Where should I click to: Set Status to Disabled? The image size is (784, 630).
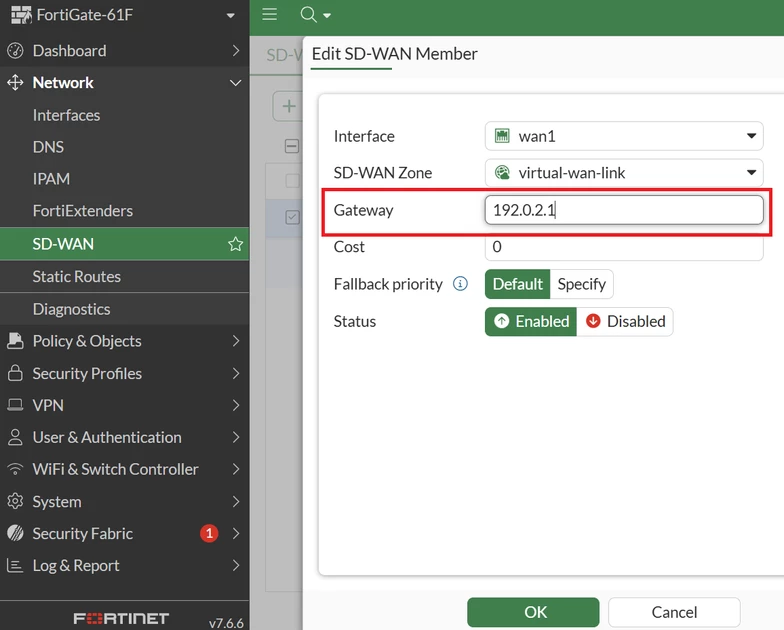[625, 322]
